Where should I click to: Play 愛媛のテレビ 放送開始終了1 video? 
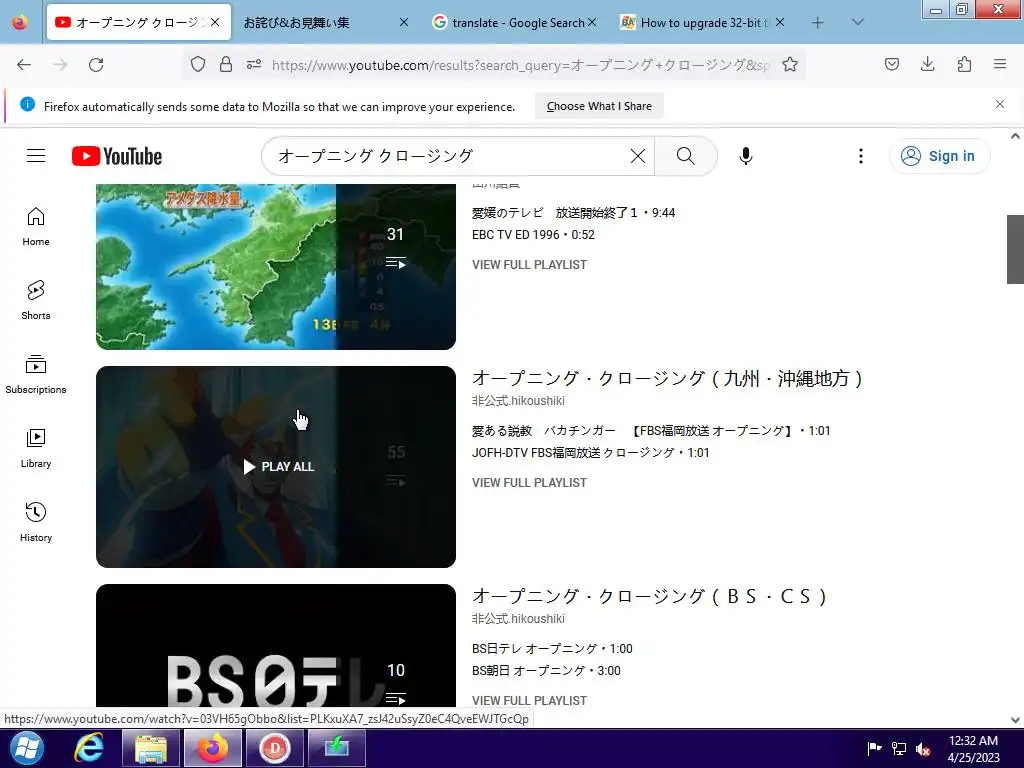(x=573, y=213)
